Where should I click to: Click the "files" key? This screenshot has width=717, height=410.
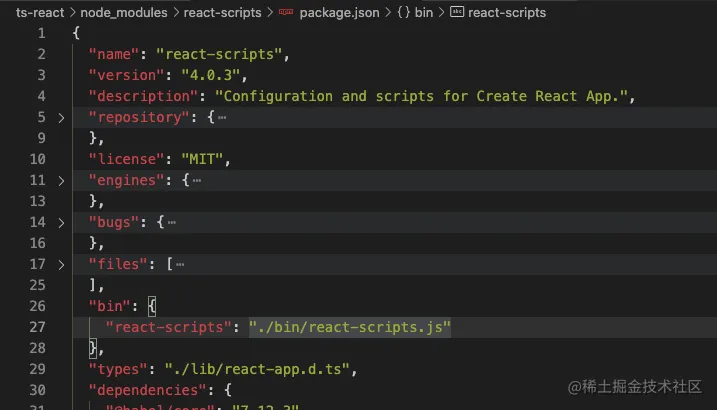click(x=118, y=265)
